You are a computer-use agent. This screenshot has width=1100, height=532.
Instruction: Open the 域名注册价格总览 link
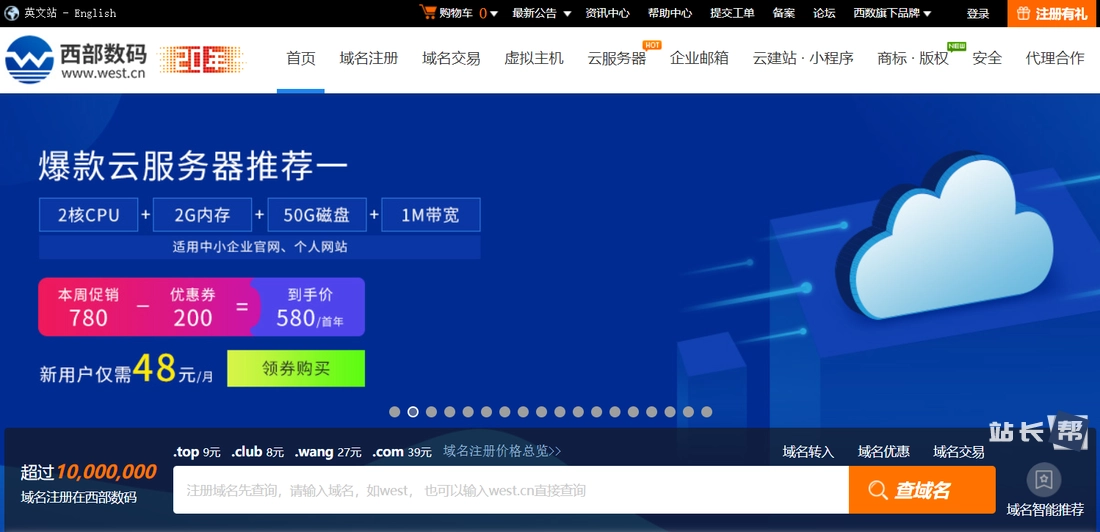pyautogui.click(x=502, y=451)
